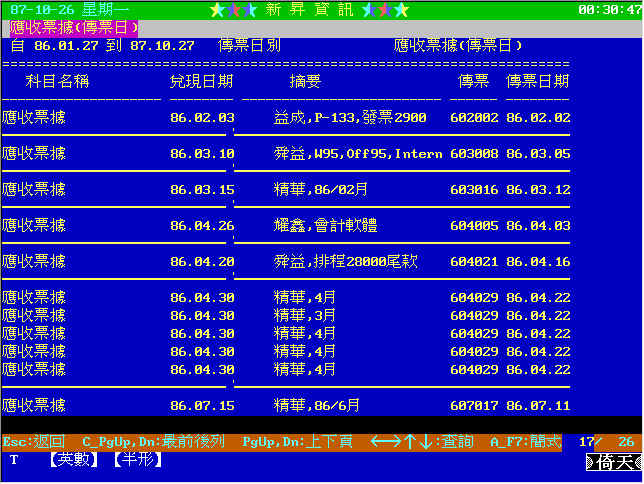644x484 pixels.
Task: Click PgUp,Dn:上下頁 paging hint
Action: 297,442
